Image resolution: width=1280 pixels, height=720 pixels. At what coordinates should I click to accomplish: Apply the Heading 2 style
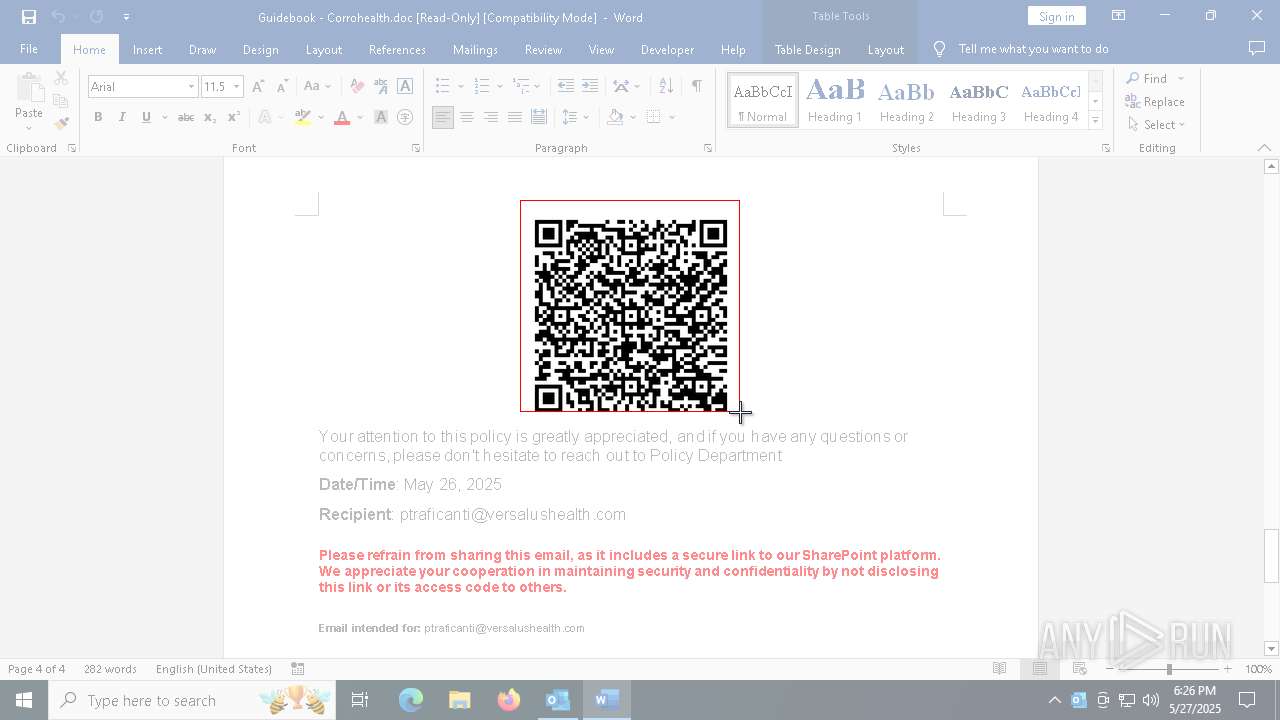(x=906, y=100)
